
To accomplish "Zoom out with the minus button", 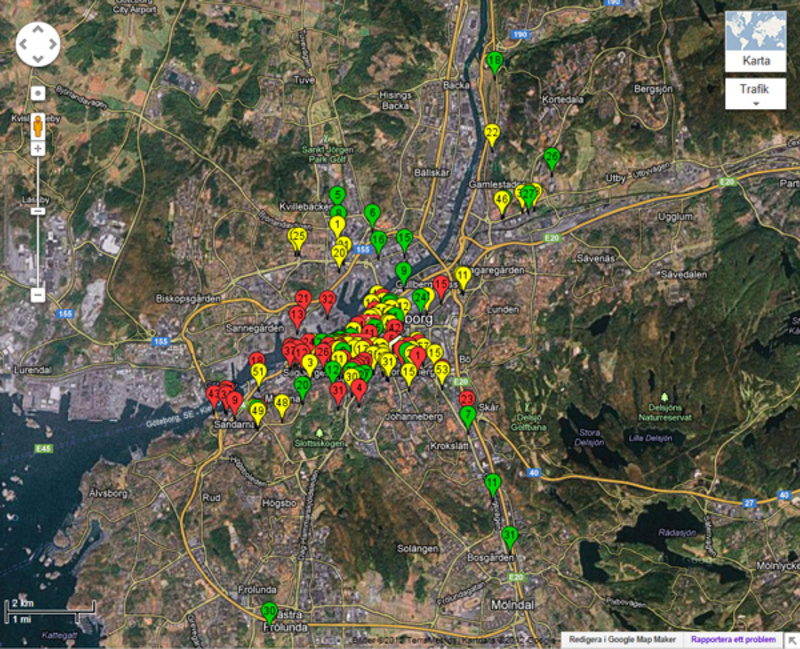I will click(x=38, y=295).
